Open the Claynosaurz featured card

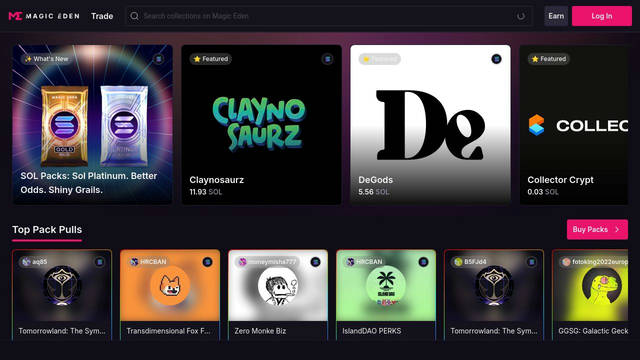[x=261, y=124]
